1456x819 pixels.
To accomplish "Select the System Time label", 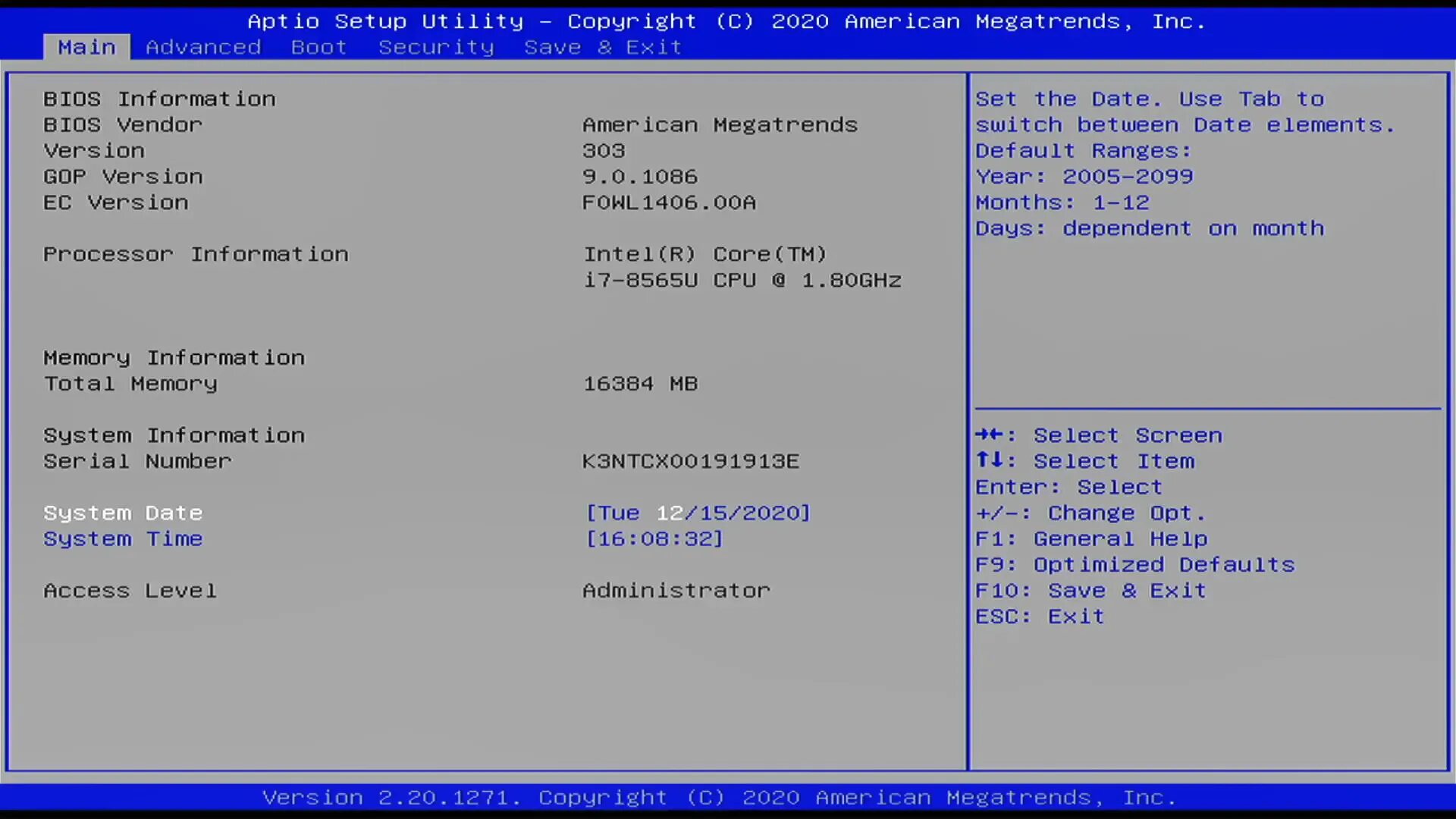I will 123,539.
